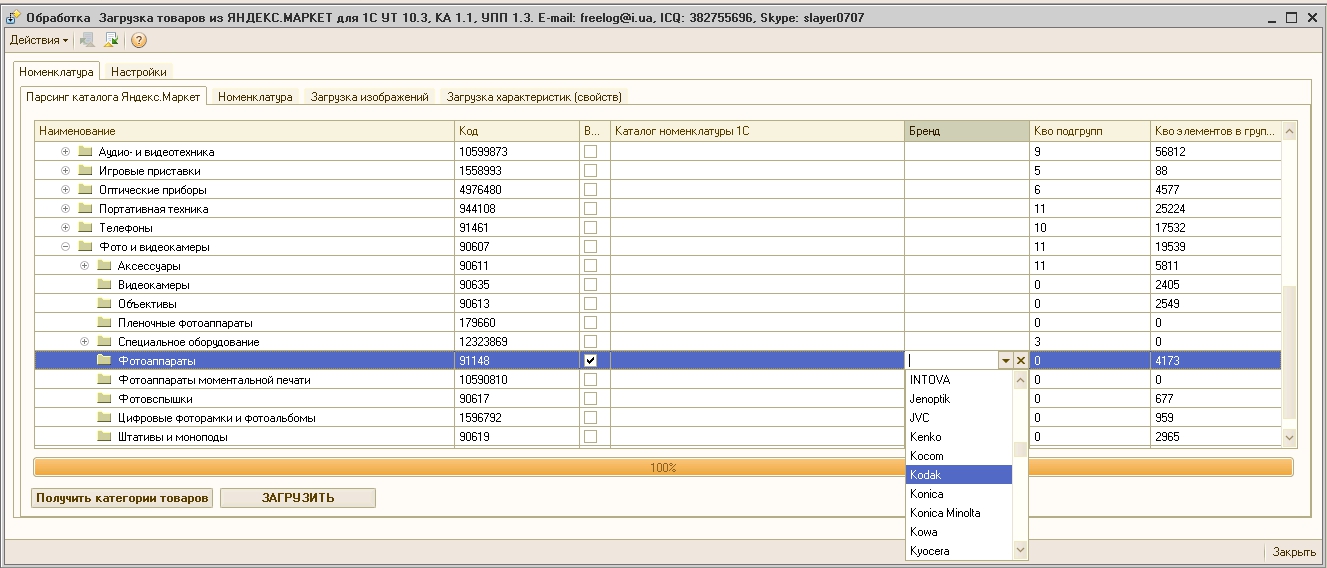
Task: Switch to Загрузка изображений tab
Action: pyautogui.click(x=369, y=97)
